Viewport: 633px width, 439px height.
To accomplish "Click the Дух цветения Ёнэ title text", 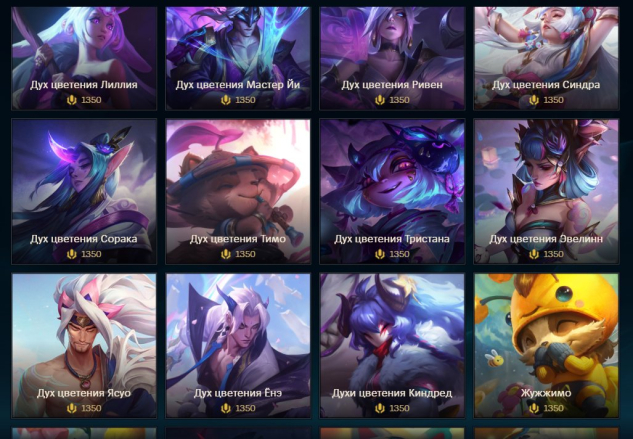I will pos(238,393).
